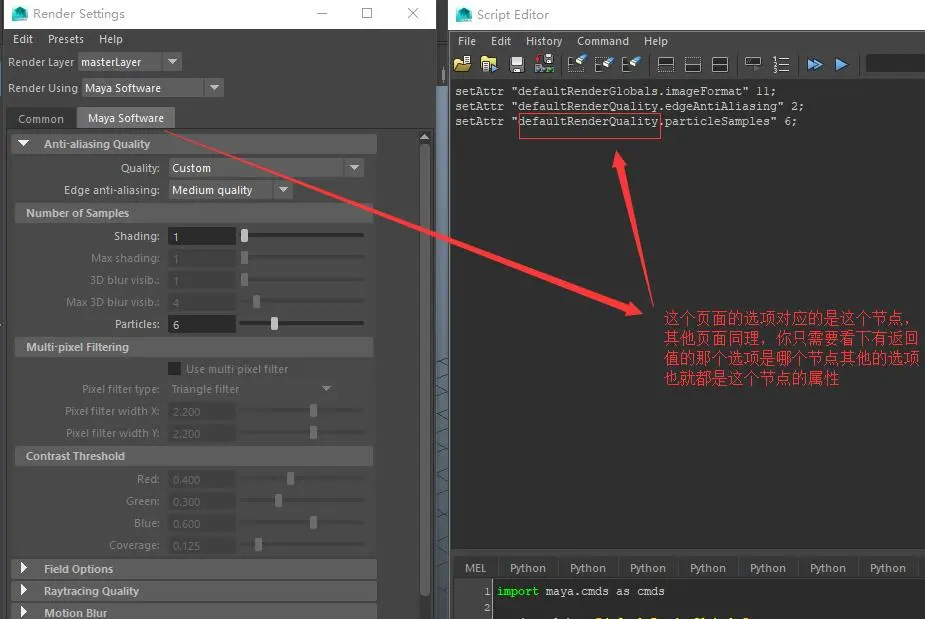The width and height of the screenshot is (925, 619).
Task: Open Help menu in Render Settings
Action: (x=110, y=39)
